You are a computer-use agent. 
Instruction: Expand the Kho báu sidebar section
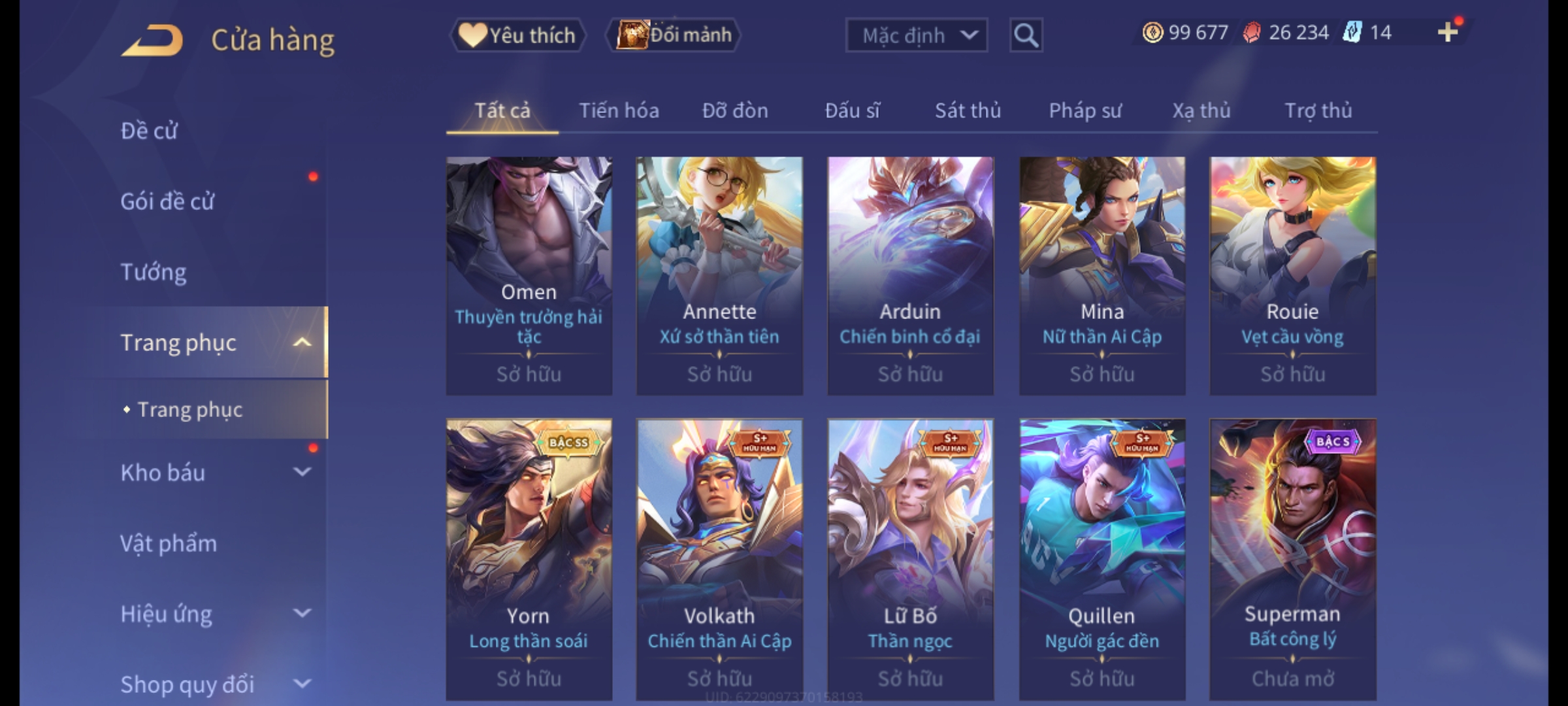(302, 472)
